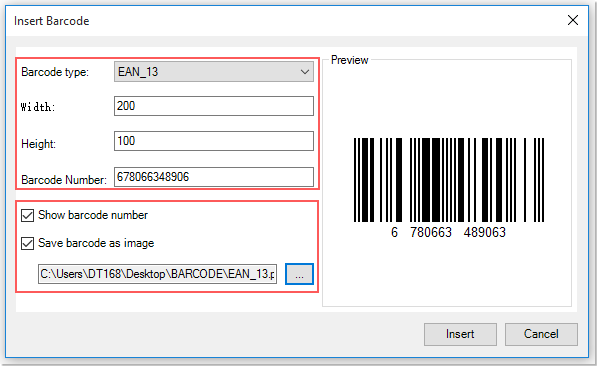Viewport: 597px width, 366px height.
Task: Click barcode digits 6 780663 489063
Action: click(x=448, y=232)
